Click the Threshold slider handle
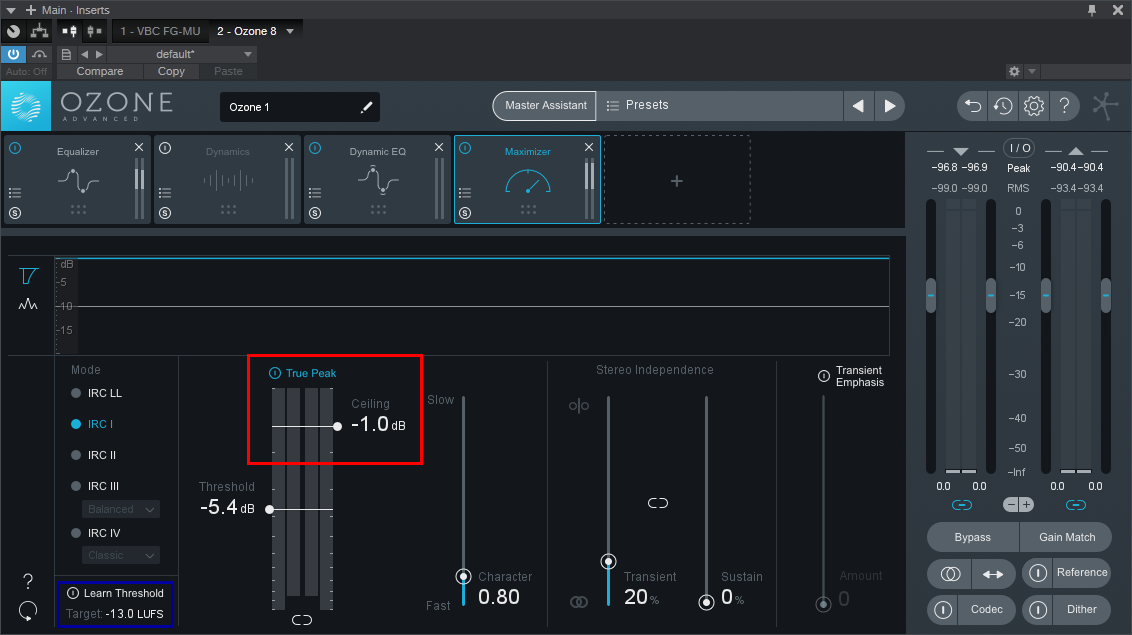The height and width of the screenshot is (635, 1132). [269, 509]
